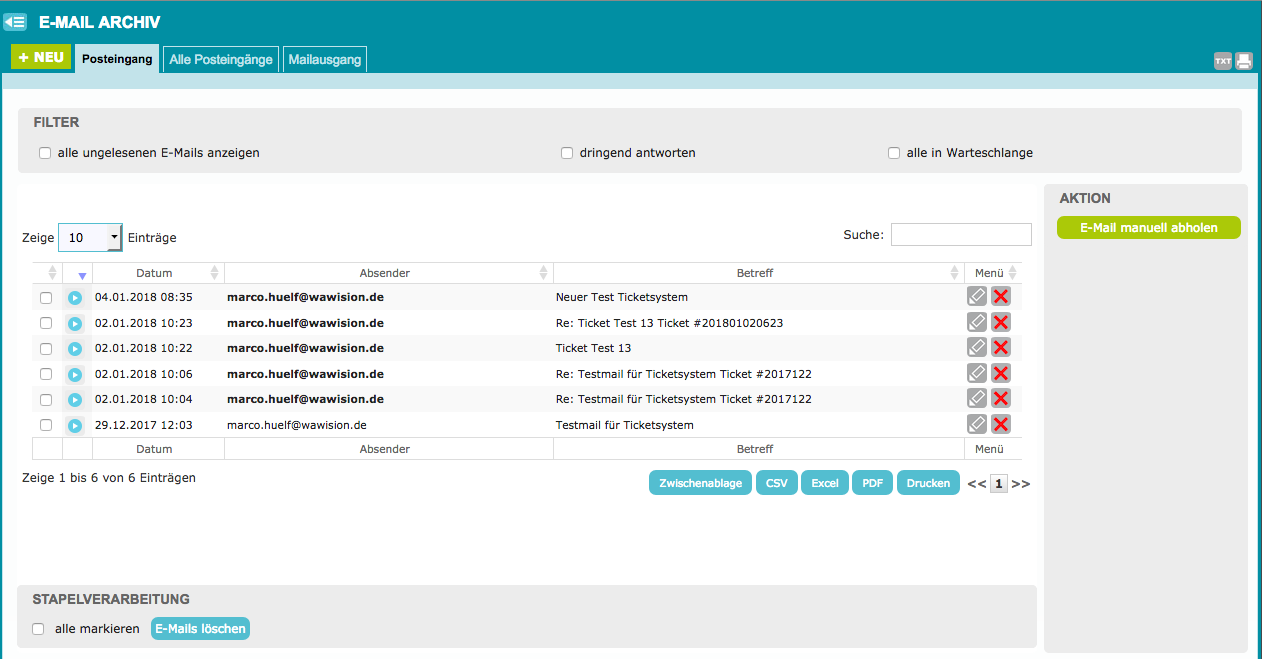Delete the 'Neuer Test Ticketsystem' email
Image resolution: width=1262 pixels, height=659 pixels.
[1001, 297]
